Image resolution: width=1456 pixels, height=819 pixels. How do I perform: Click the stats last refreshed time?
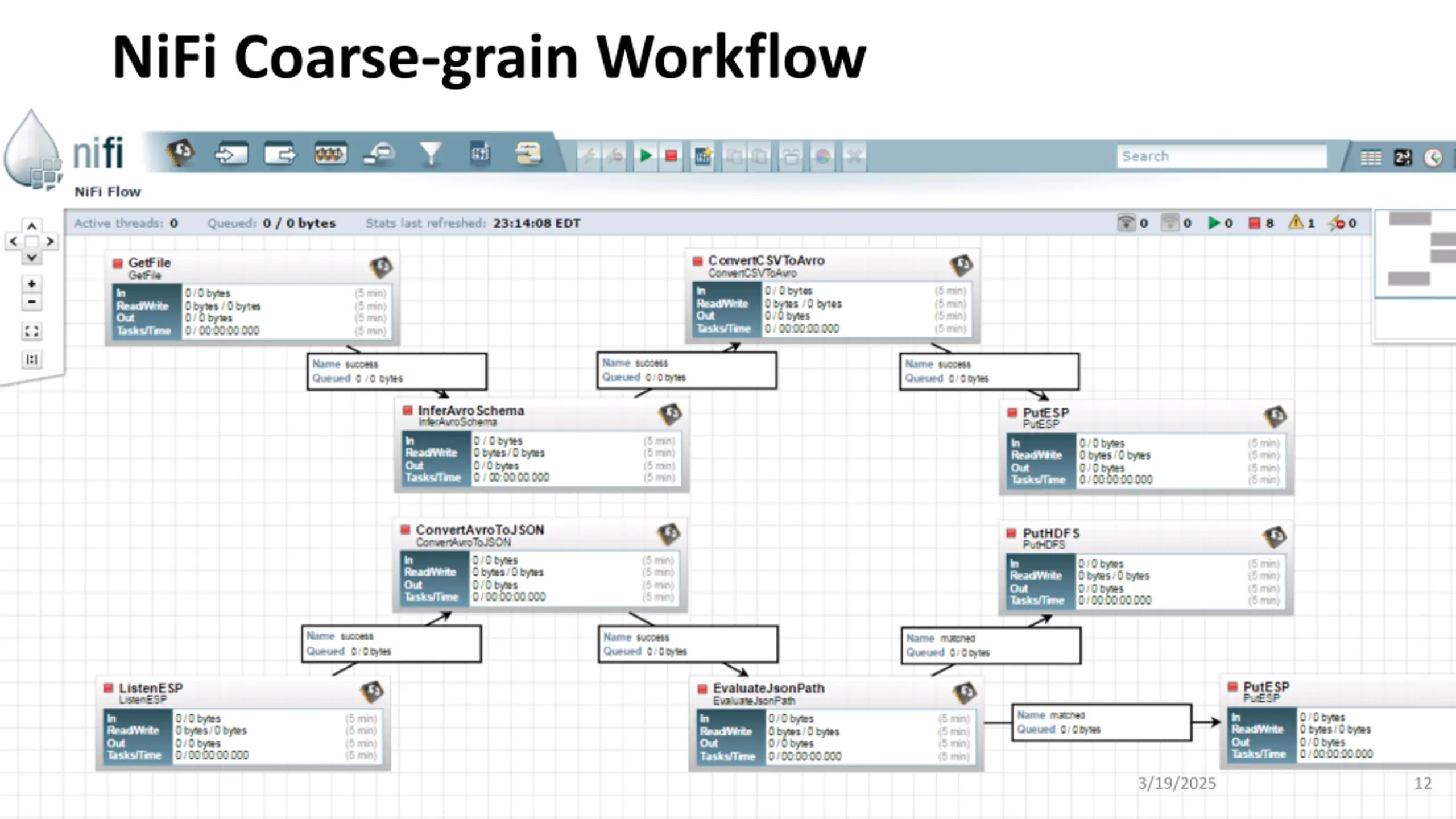537,223
